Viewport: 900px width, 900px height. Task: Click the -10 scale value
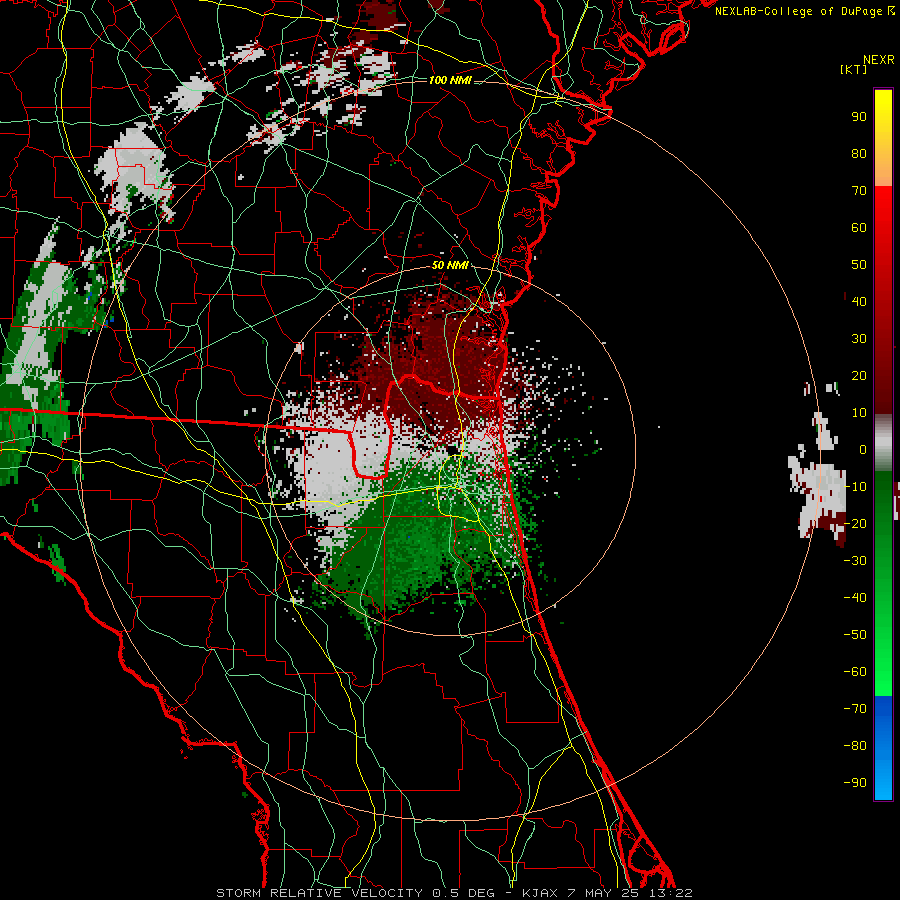pos(855,487)
